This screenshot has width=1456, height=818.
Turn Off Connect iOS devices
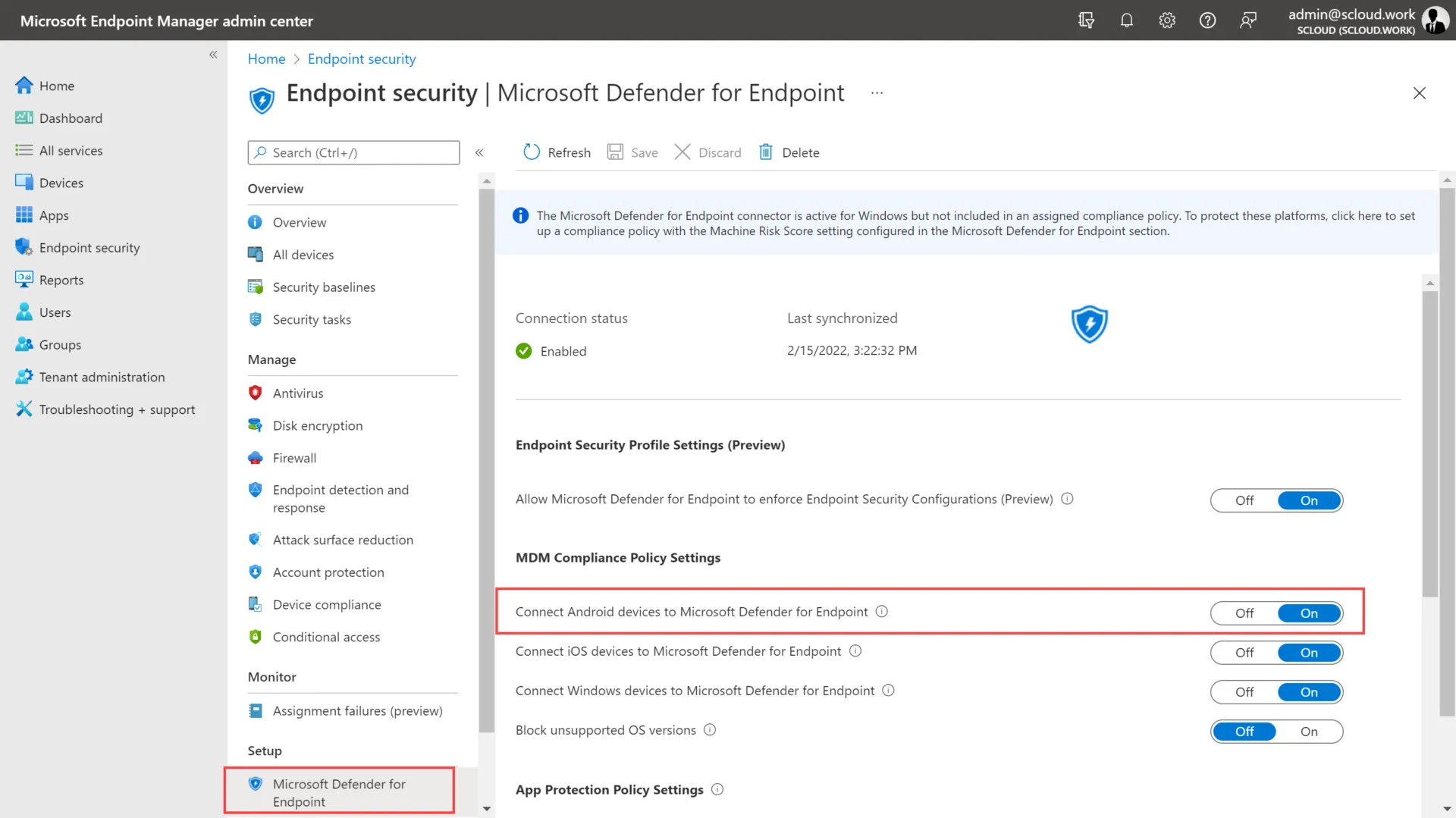1244,653
